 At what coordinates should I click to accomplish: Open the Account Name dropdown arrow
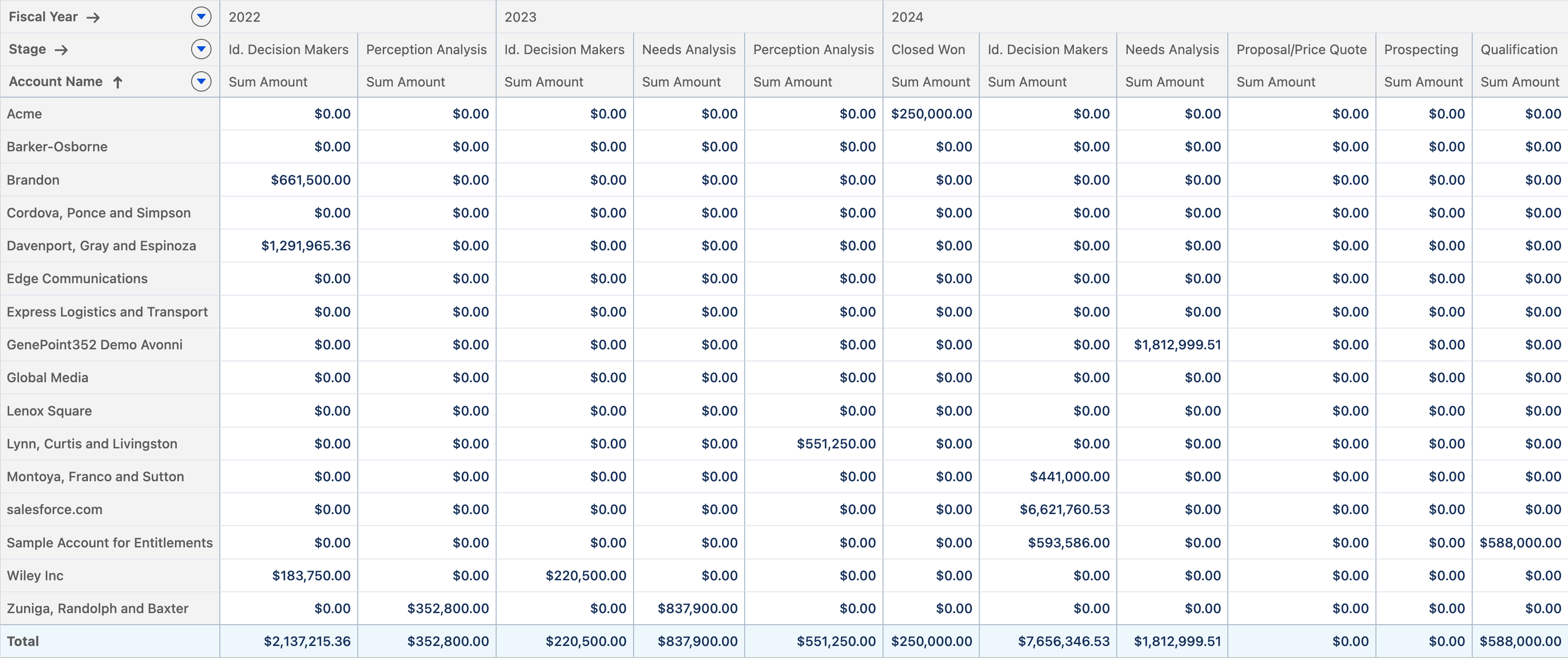tap(201, 81)
